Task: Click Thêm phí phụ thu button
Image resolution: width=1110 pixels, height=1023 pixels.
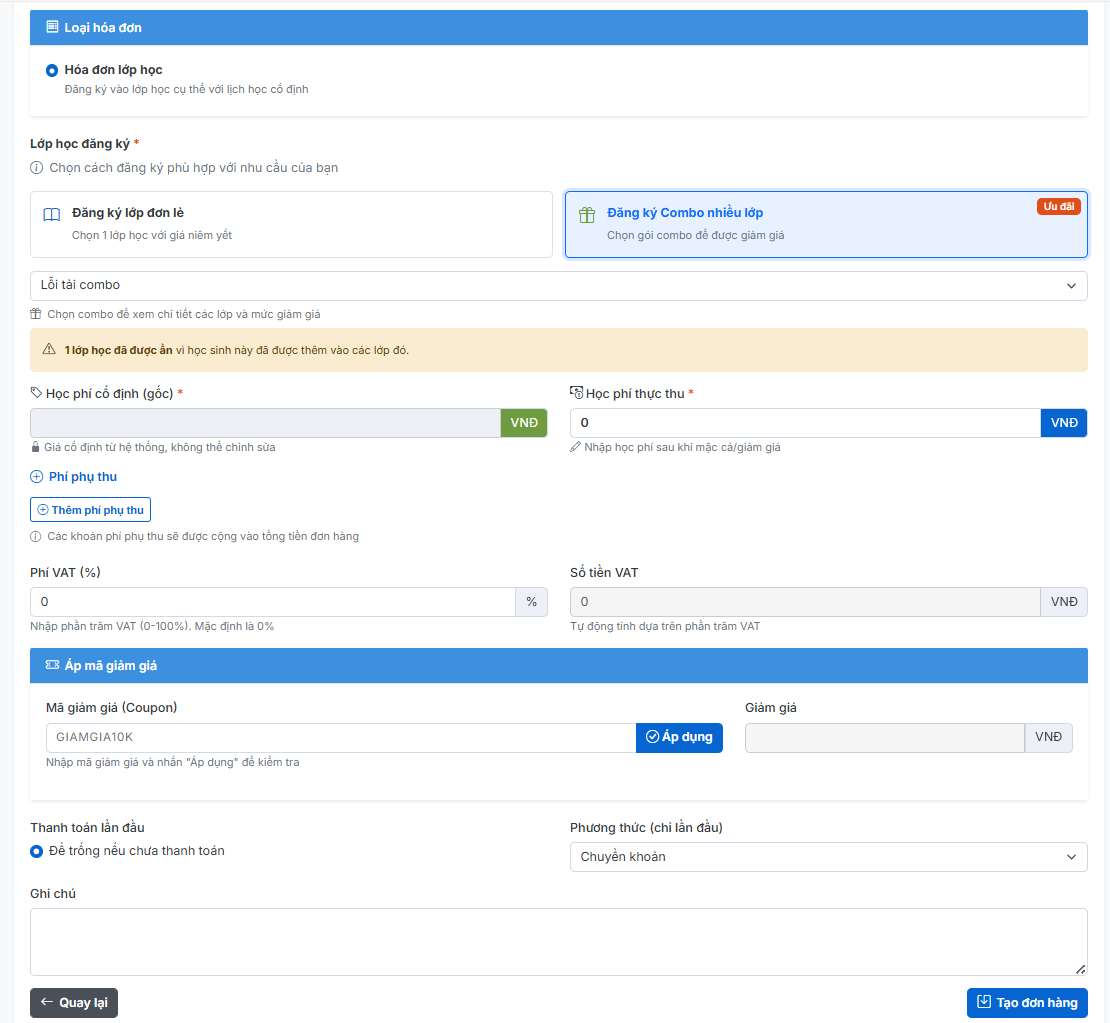Action: point(90,510)
